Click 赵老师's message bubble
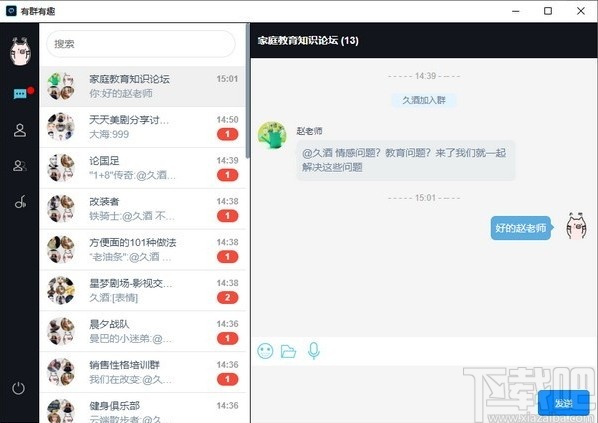Viewport: 598px width, 423px height. coord(406,160)
